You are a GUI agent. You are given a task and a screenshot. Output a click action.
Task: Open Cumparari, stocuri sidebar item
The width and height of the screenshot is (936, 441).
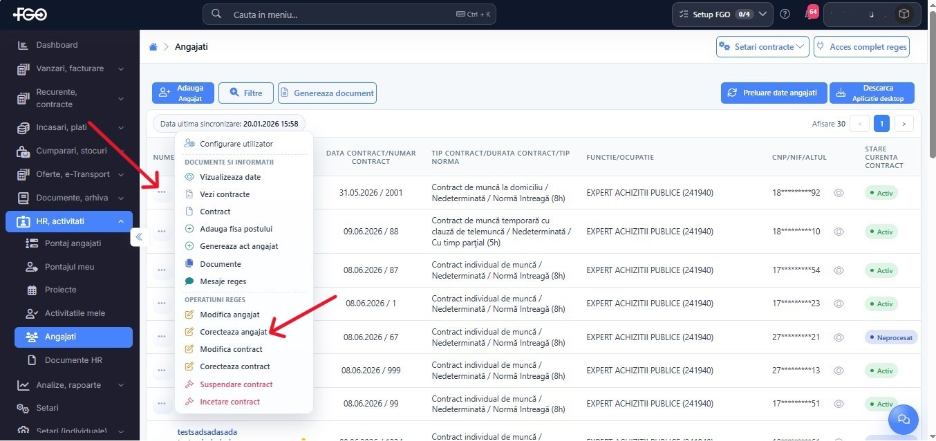click(x=70, y=151)
